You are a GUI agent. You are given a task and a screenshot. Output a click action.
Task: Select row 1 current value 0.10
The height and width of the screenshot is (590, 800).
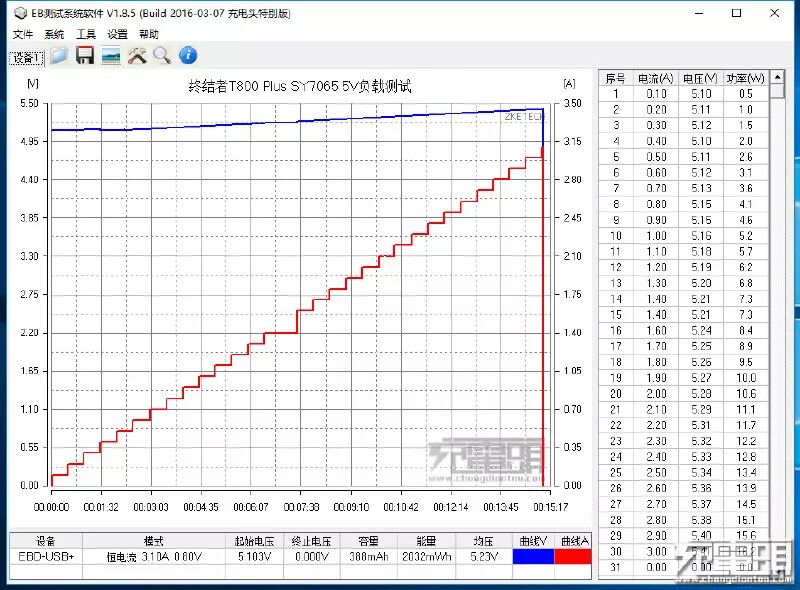(x=656, y=94)
